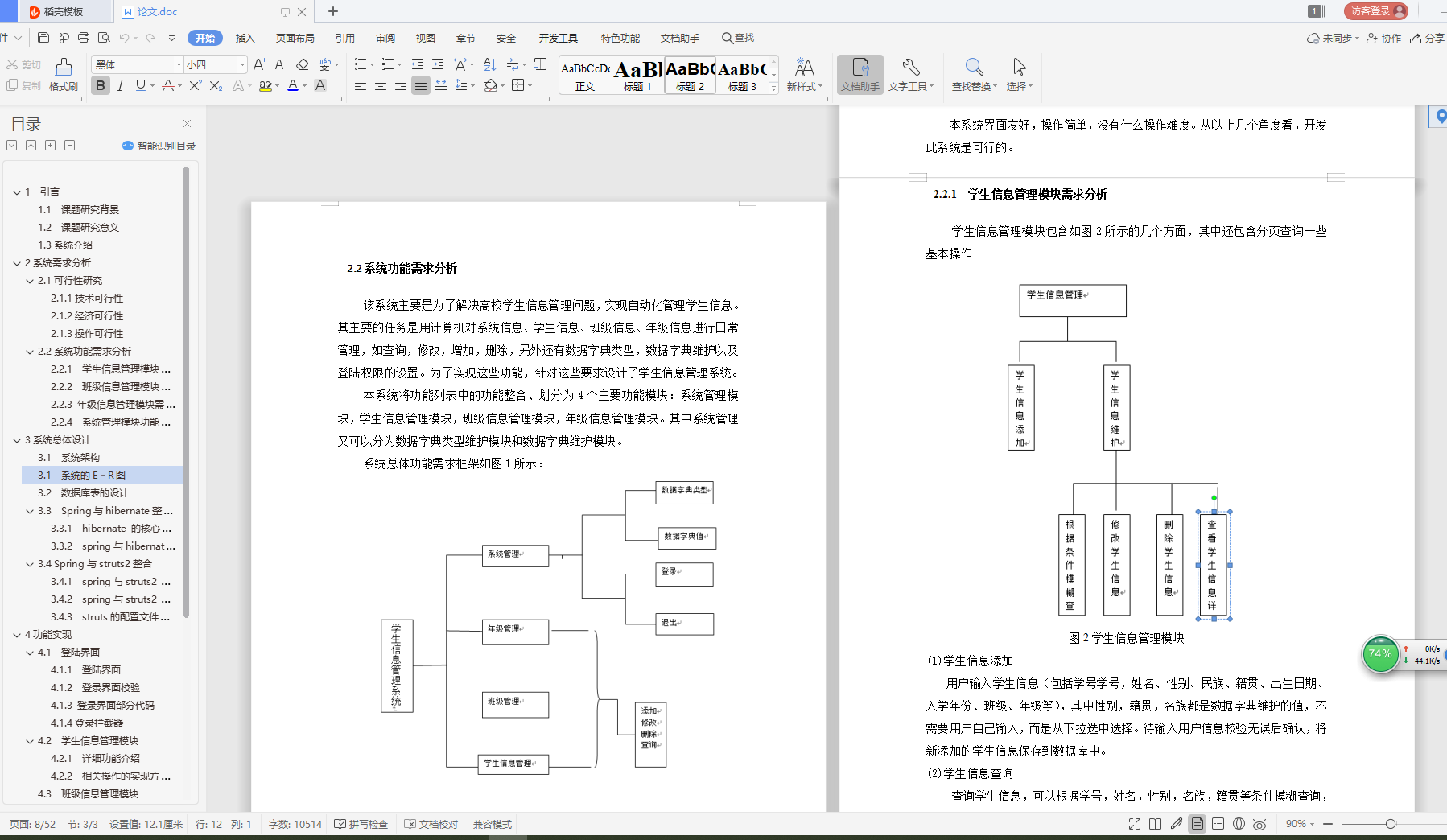Click the 智能识别目录 link
The image size is (1447, 840).
(159, 146)
